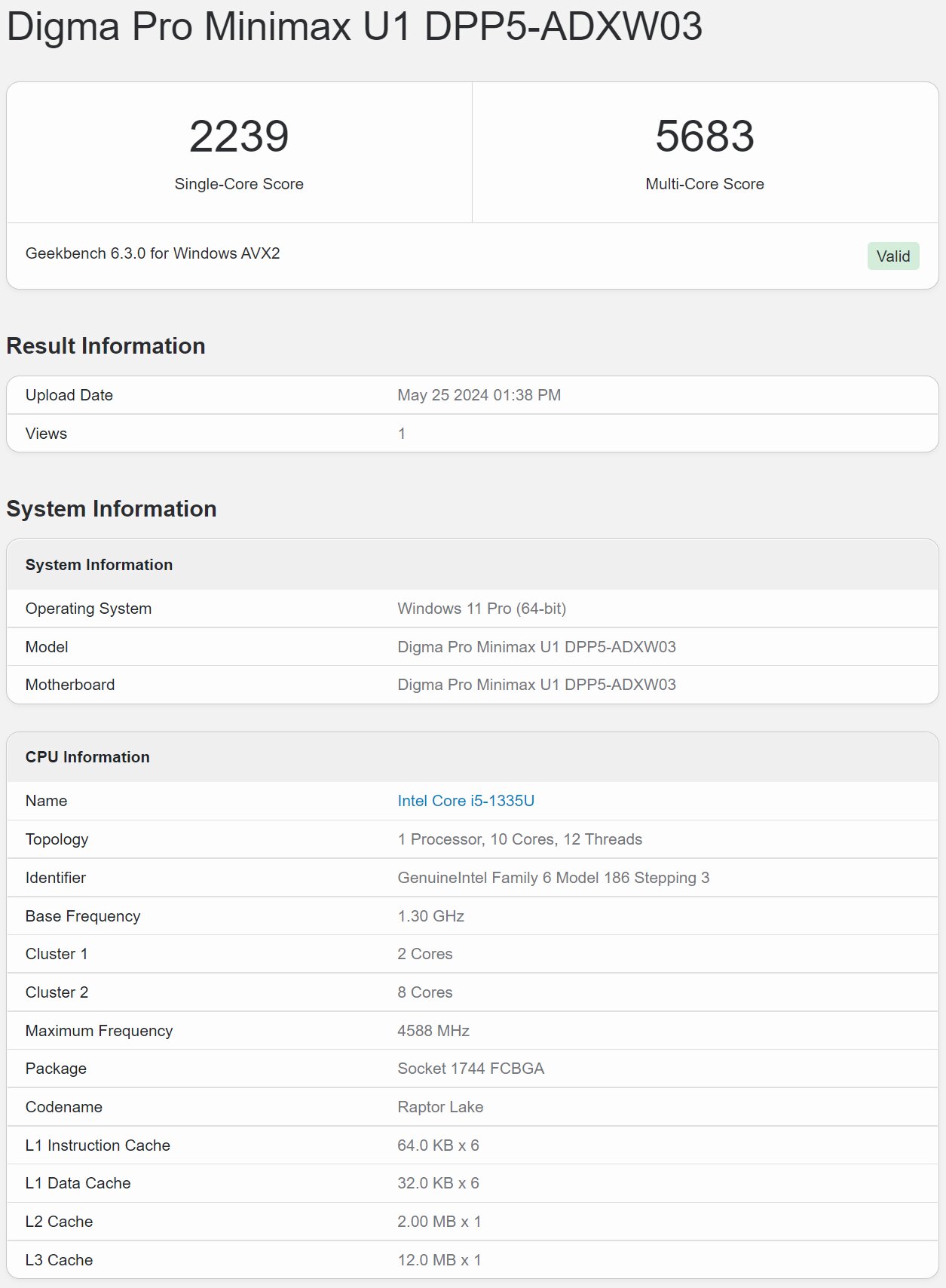Image resolution: width=946 pixels, height=1288 pixels.
Task: Open the Intel Core i5-1335U link
Action: [466, 801]
